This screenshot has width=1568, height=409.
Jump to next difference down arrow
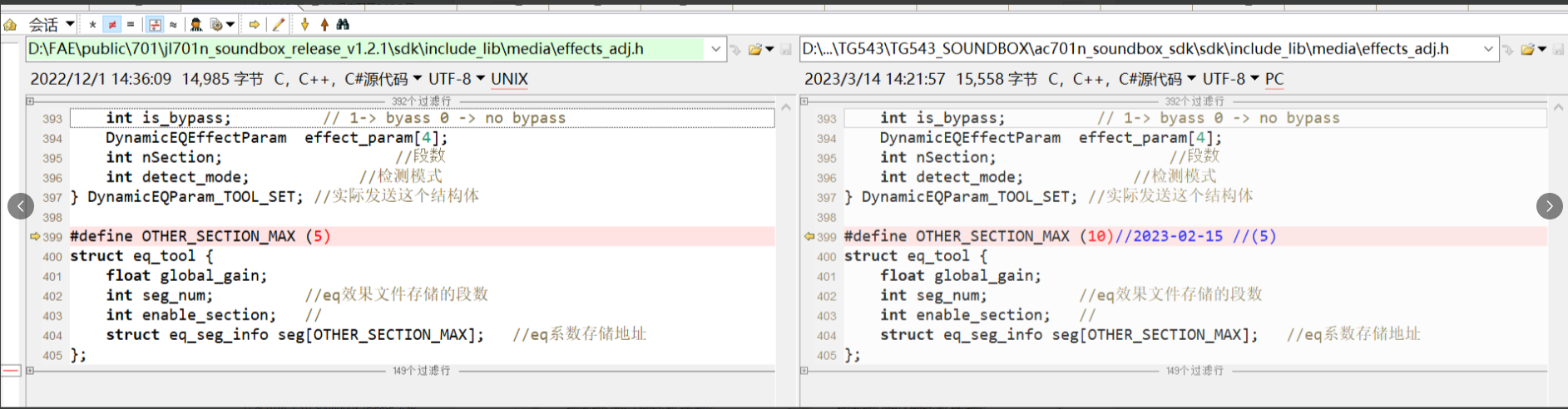coord(304,25)
